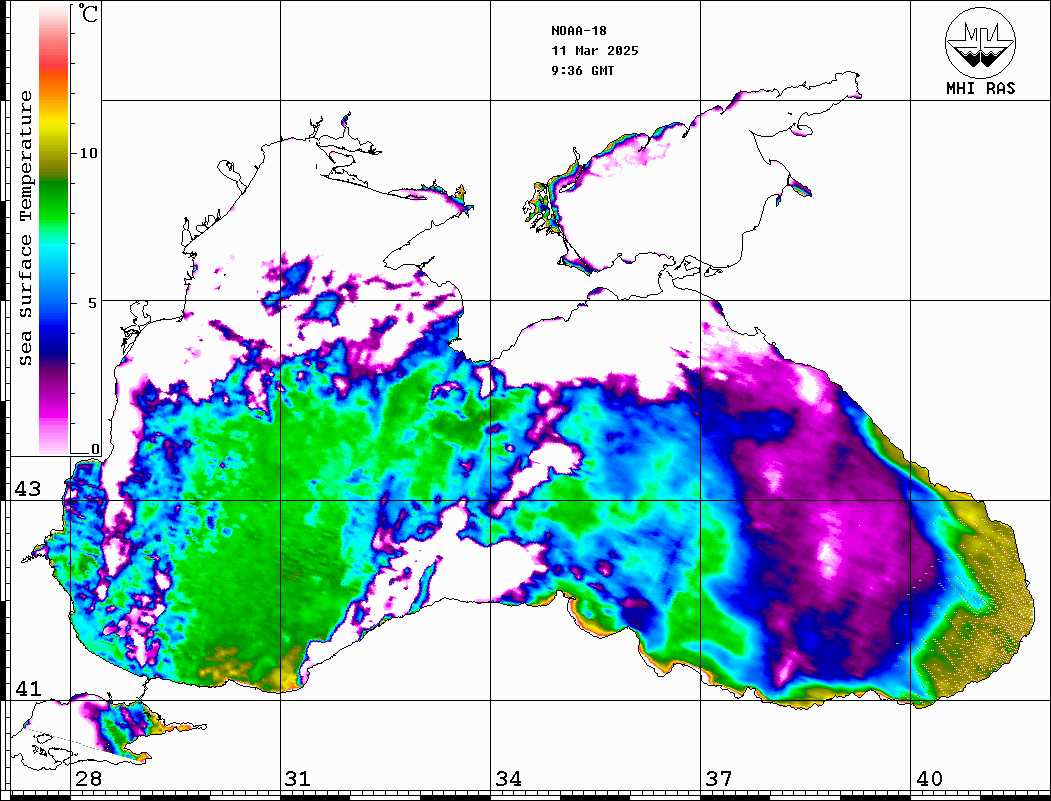Click the 0 tick on temperature scale

coord(95,449)
